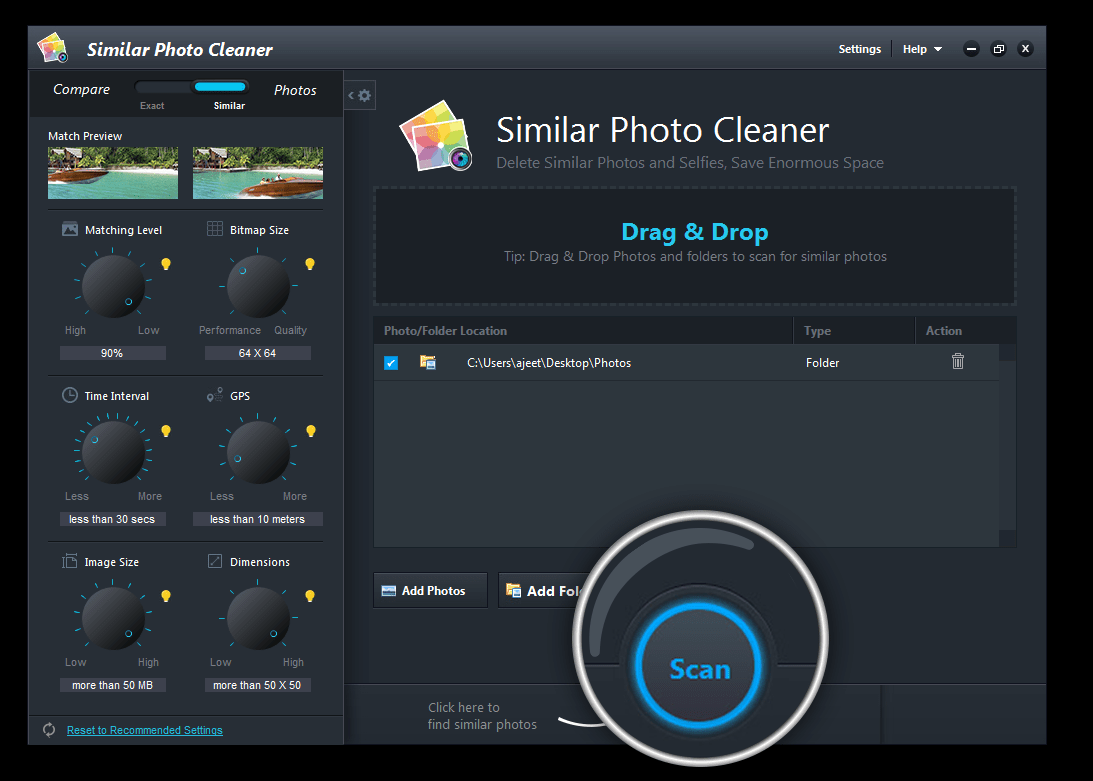Screen dimensions: 1093x781
Task: Restore down the application window
Action: click(x=998, y=49)
